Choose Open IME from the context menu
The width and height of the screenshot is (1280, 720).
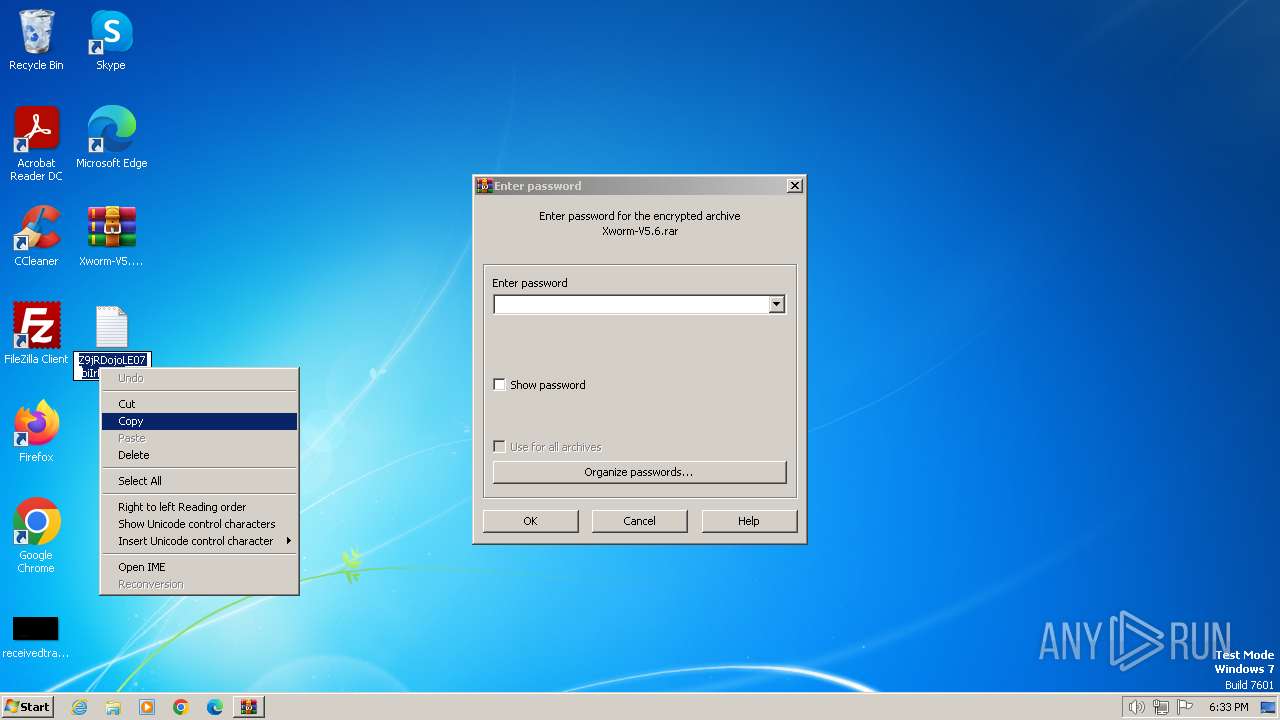[x=199, y=567]
